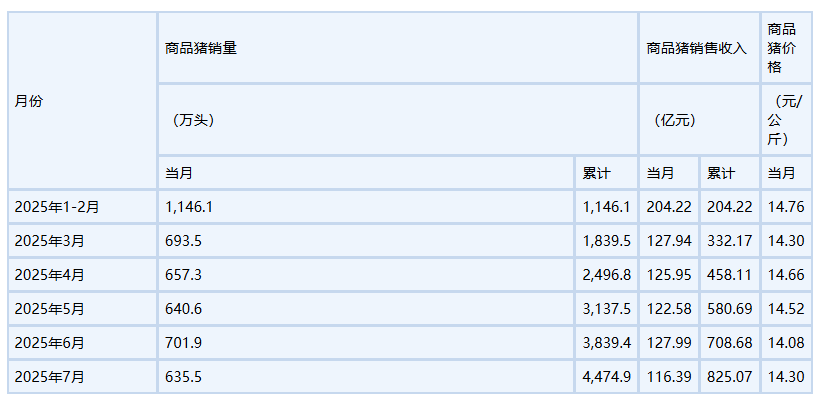Image resolution: width=825 pixels, height=399 pixels.
Task: Select the 商品猪销量 header cell
Action: (x=398, y=48)
